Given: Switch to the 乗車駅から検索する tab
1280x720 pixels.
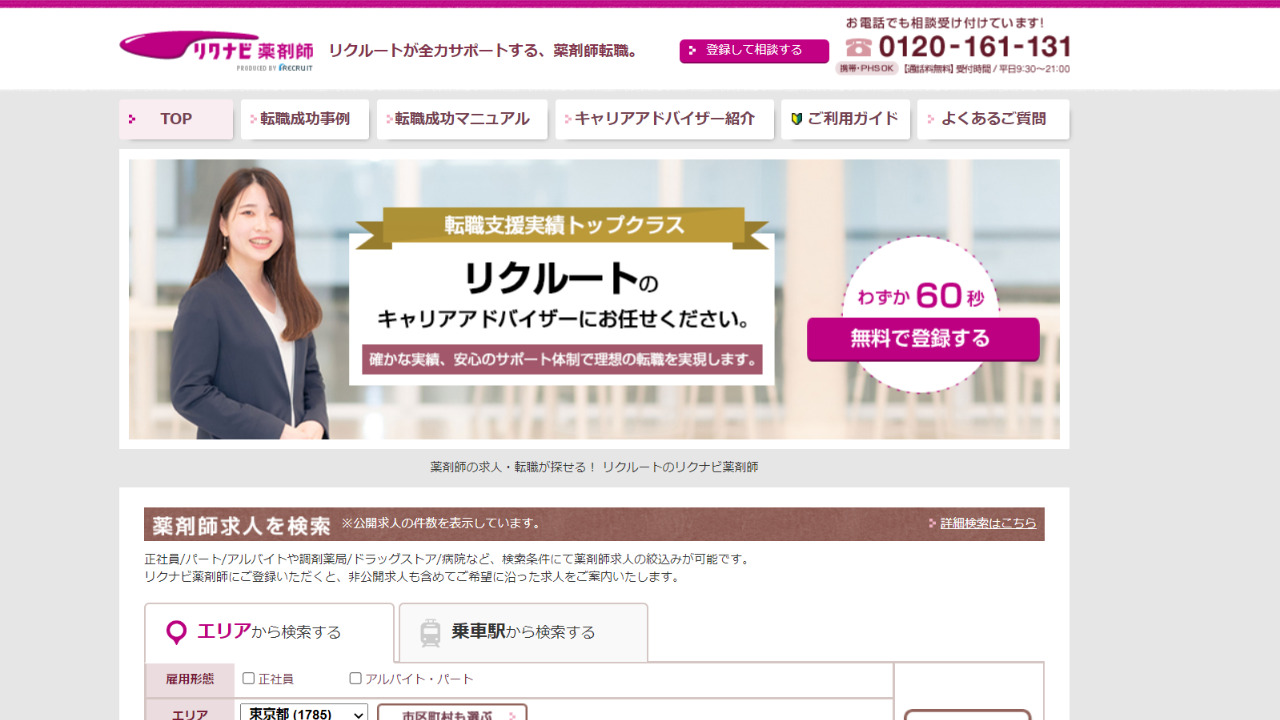Looking at the screenshot, I should click(x=523, y=632).
